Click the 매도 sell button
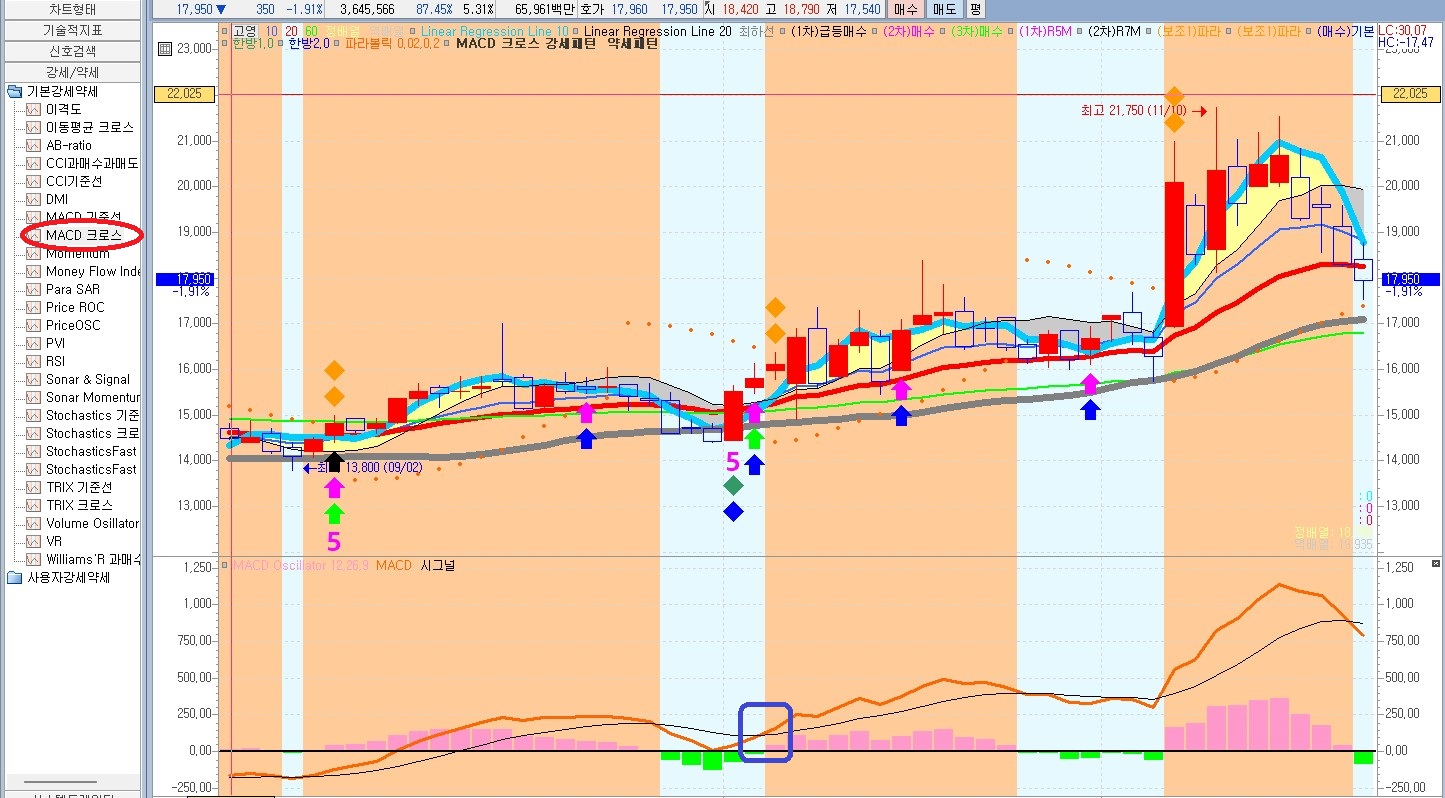The height and width of the screenshot is (798, 1445). click(x=944, y=9)
